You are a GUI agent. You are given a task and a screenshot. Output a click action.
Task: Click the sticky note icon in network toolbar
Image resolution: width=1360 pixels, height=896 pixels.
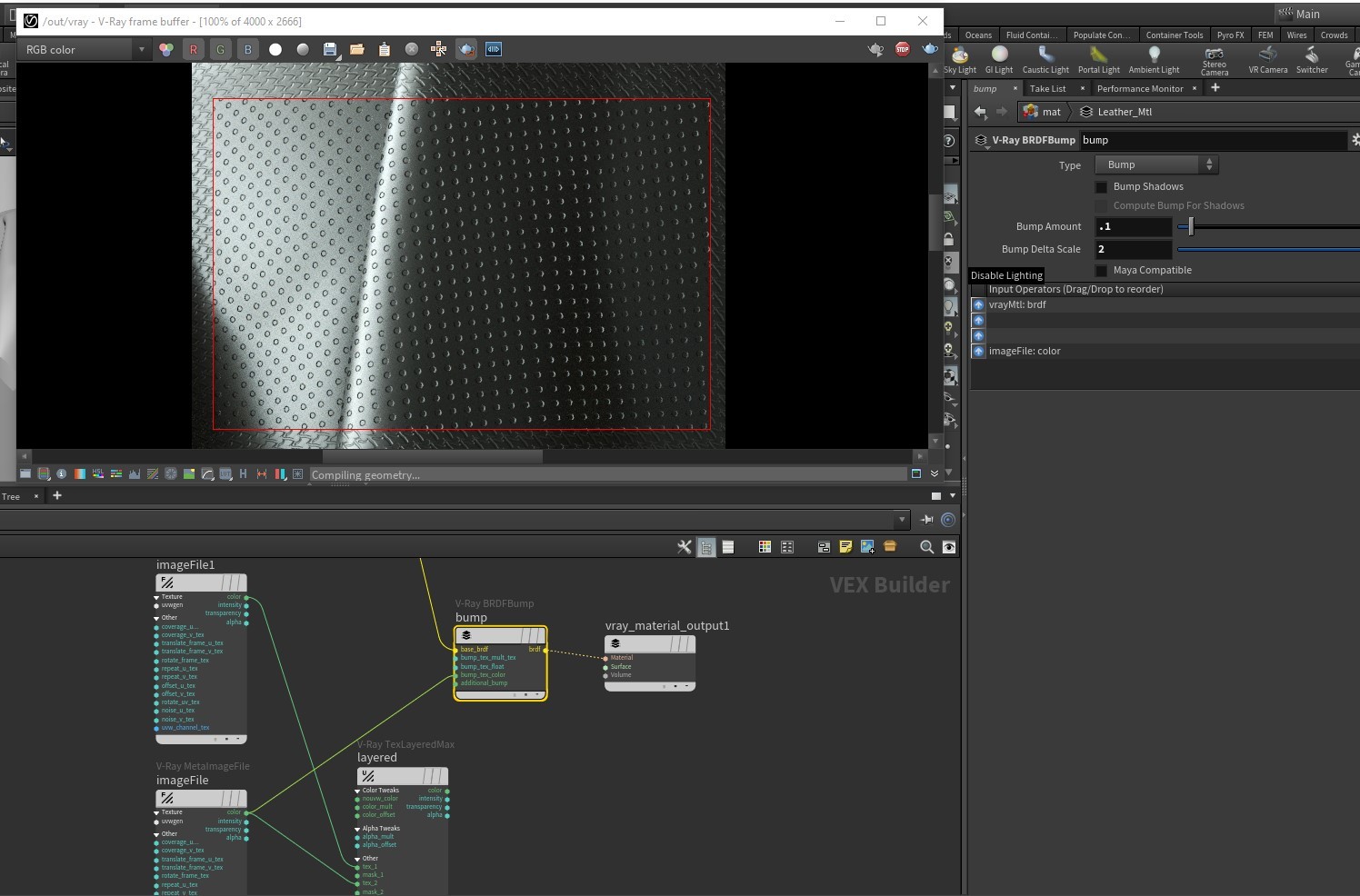pos(845,547)
